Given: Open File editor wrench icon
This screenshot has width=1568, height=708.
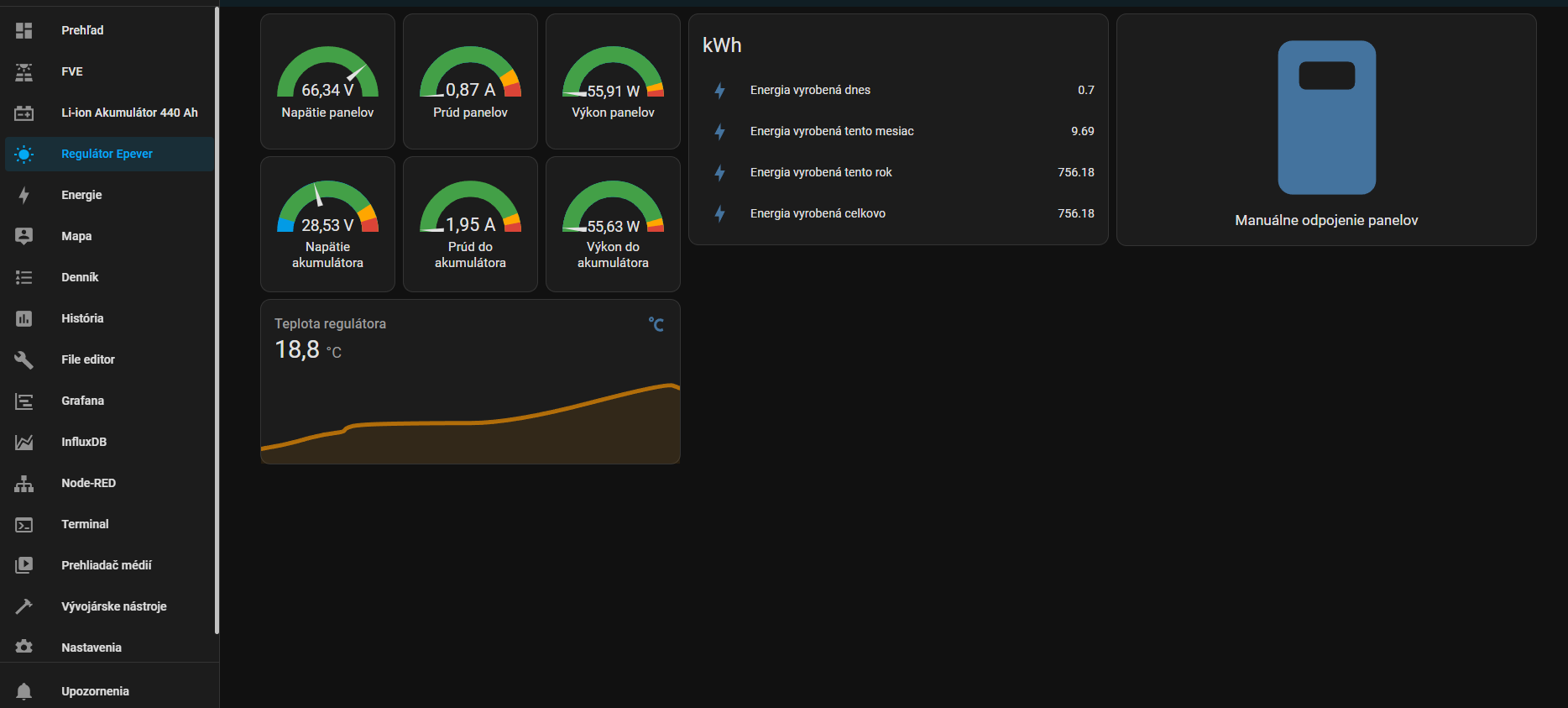Looking at the screenshot, I should click(24, 360).
